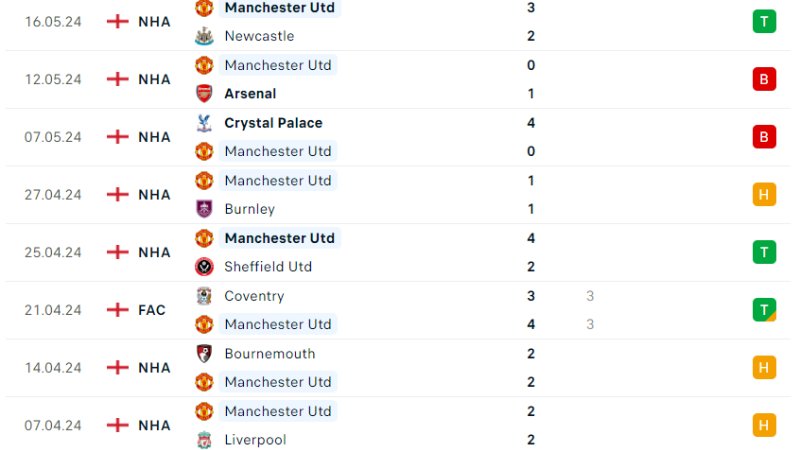
Task: Click the 21.04.24 match date
Action: pyautogui.click(x=53, y=310)
